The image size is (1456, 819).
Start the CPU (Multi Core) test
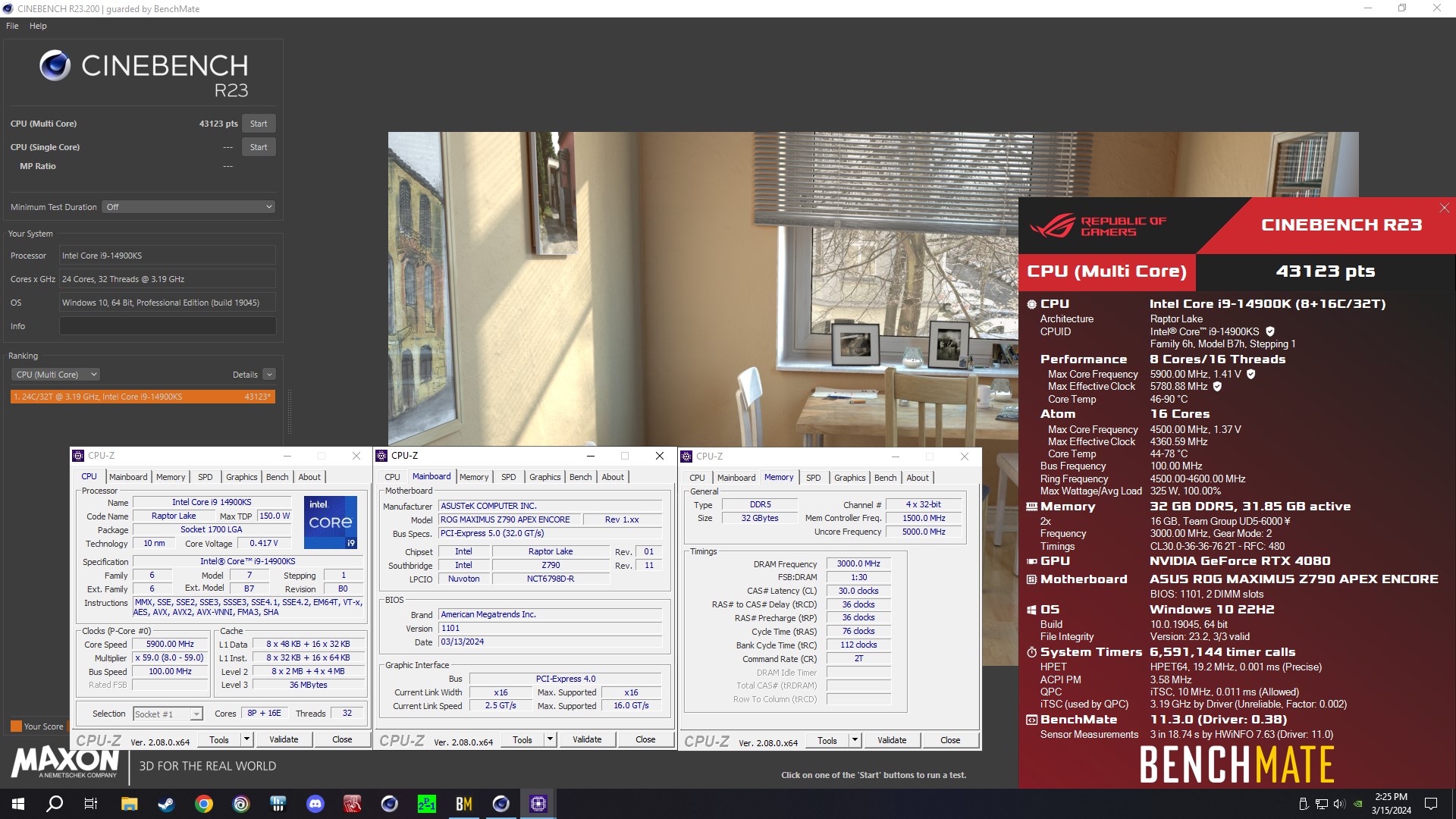[x=259, y=124]
